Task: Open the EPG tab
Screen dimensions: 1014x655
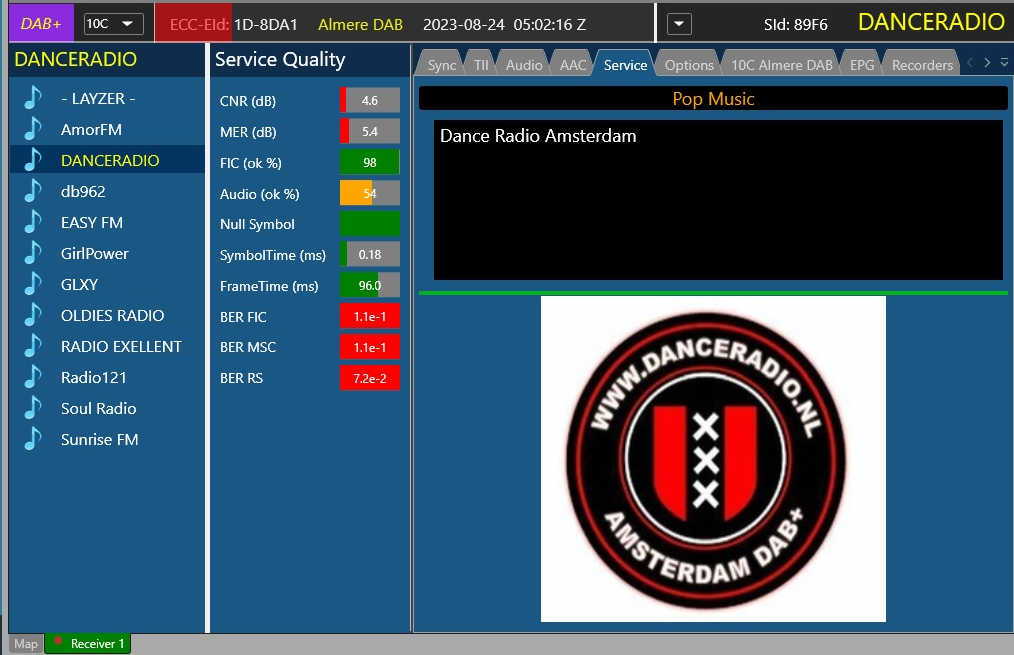Action: click(861, 65)
